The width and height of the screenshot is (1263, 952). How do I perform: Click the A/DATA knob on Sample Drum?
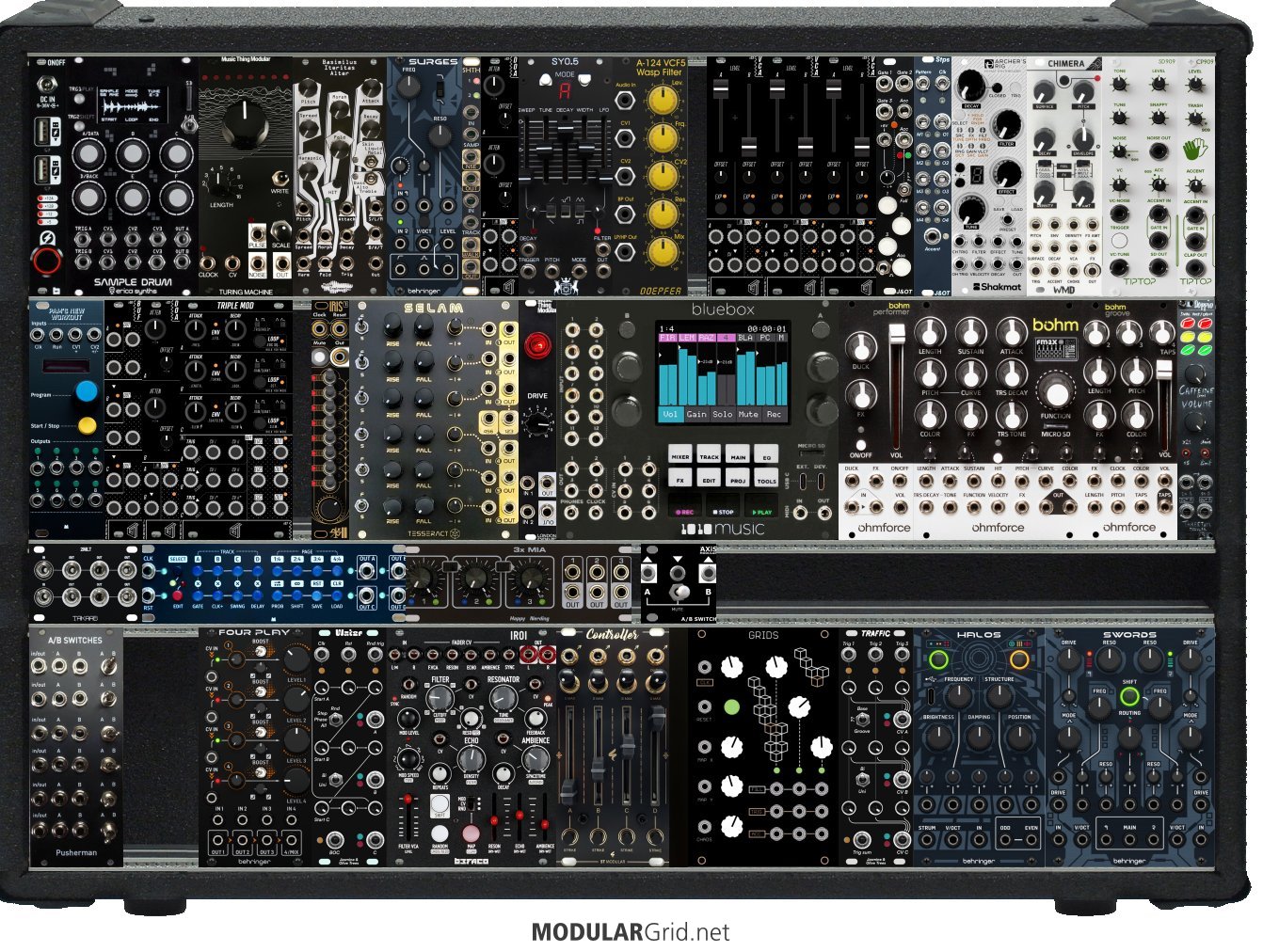tap(89, 155)
